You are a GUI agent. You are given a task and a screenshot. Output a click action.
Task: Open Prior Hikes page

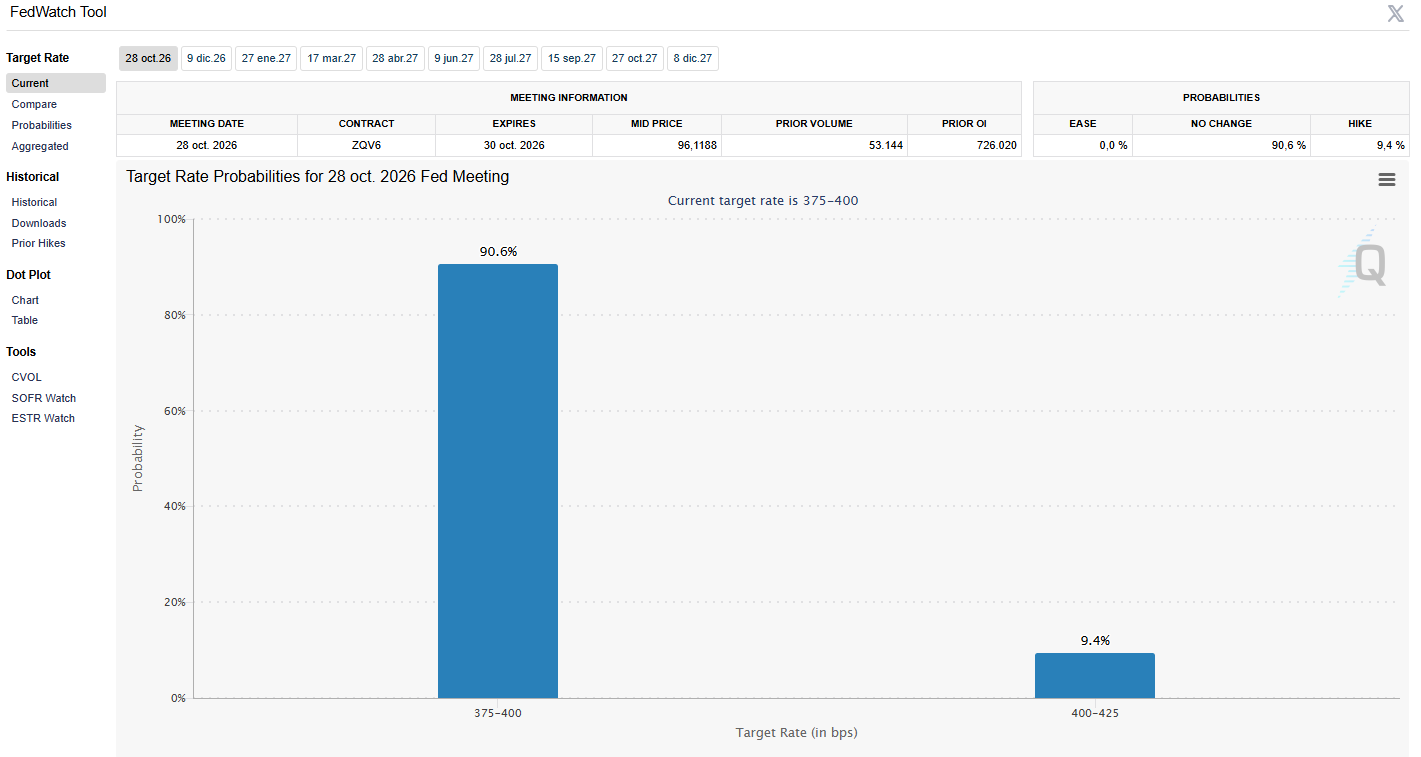pyautogui.click(x=38, y=243)
